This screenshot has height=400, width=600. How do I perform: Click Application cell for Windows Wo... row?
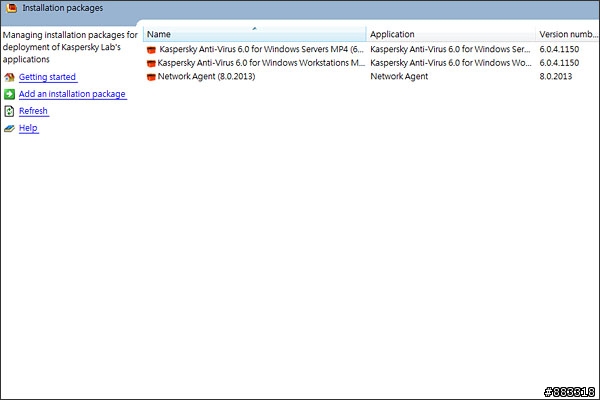click(451, 63)
